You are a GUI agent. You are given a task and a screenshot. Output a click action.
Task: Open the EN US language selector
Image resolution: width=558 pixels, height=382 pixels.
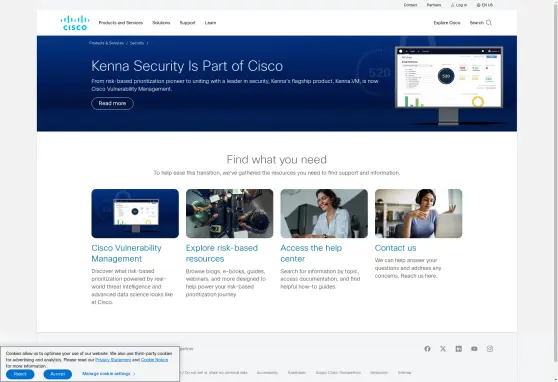click(485, 5)
